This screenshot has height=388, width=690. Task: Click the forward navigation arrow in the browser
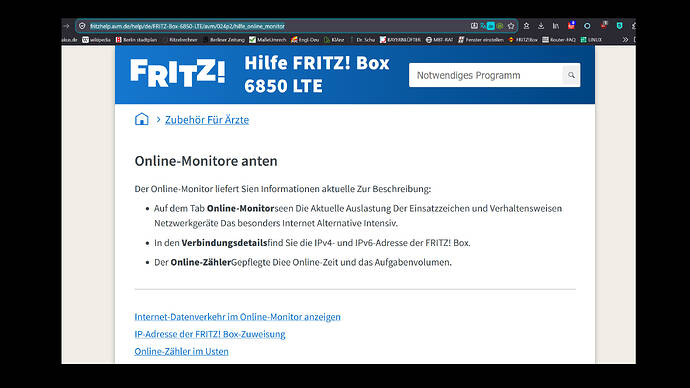[x=66, y=26]
